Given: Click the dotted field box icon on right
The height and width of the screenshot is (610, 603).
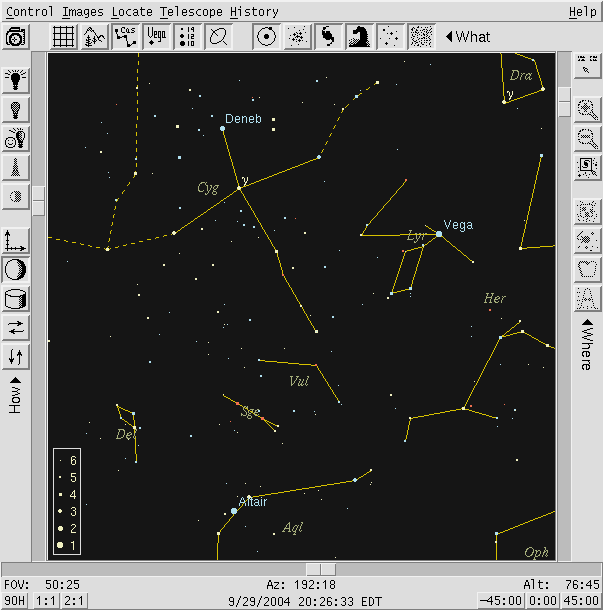Looking at the screenshot, I should click(587, 211).
